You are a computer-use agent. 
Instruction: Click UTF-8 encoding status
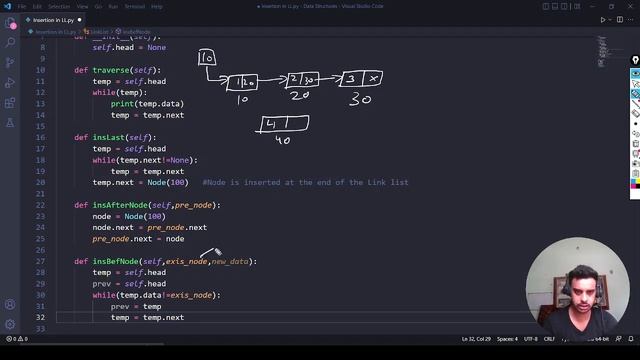531,339
